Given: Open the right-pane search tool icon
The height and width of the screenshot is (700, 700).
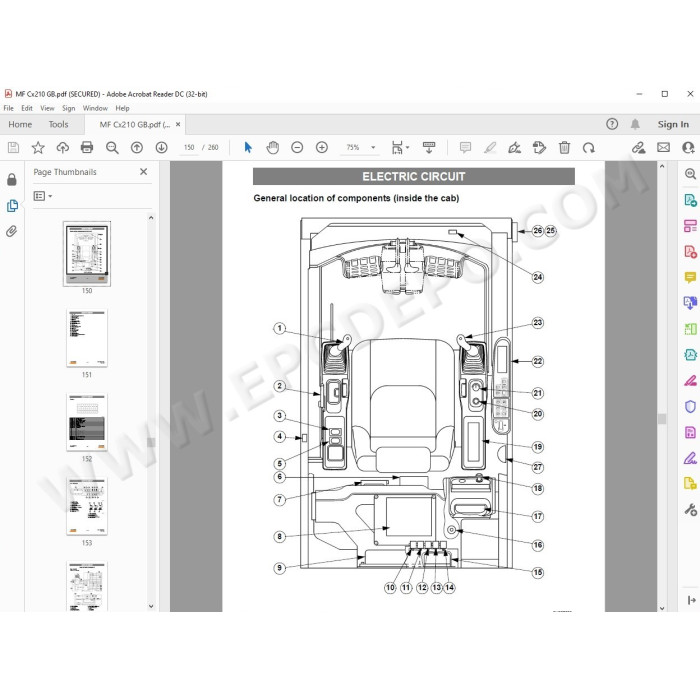Looking at the screenshot, I should (x=690, y=174).
